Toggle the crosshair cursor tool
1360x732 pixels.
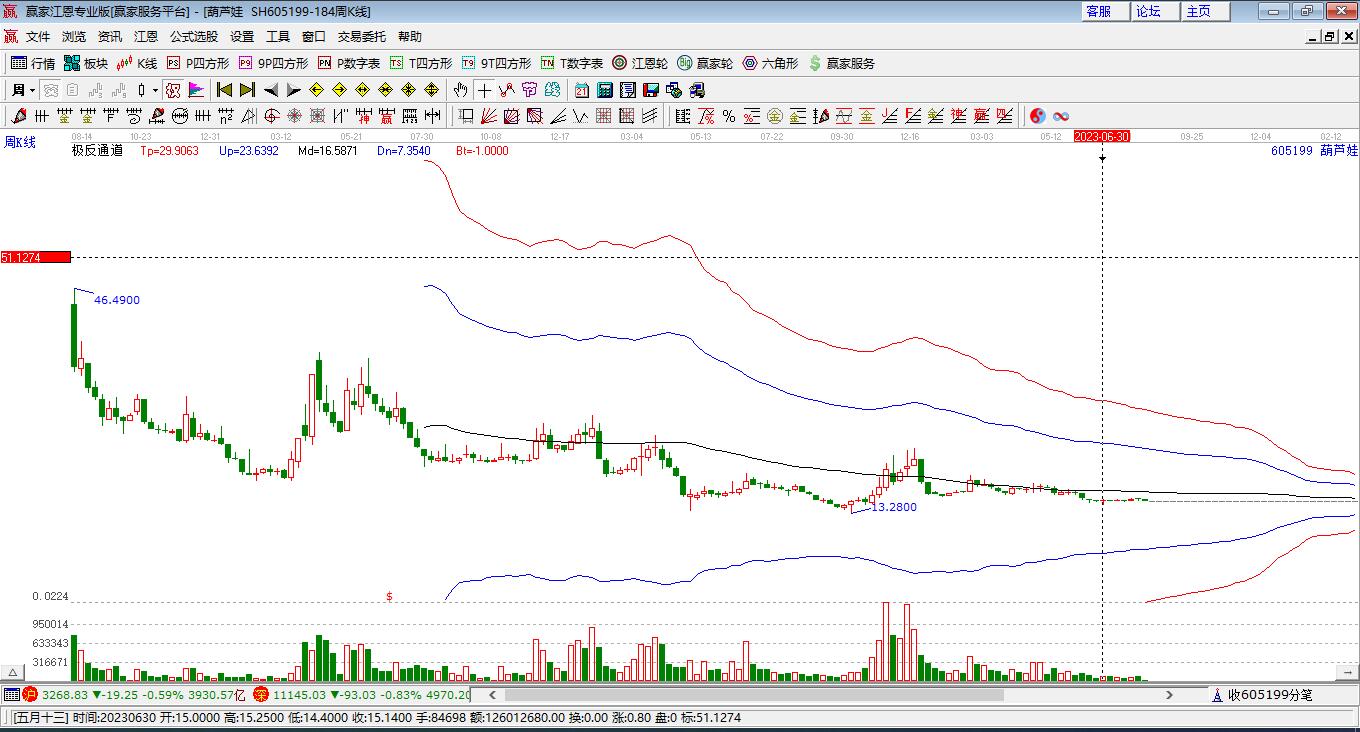tap(484, 90)
